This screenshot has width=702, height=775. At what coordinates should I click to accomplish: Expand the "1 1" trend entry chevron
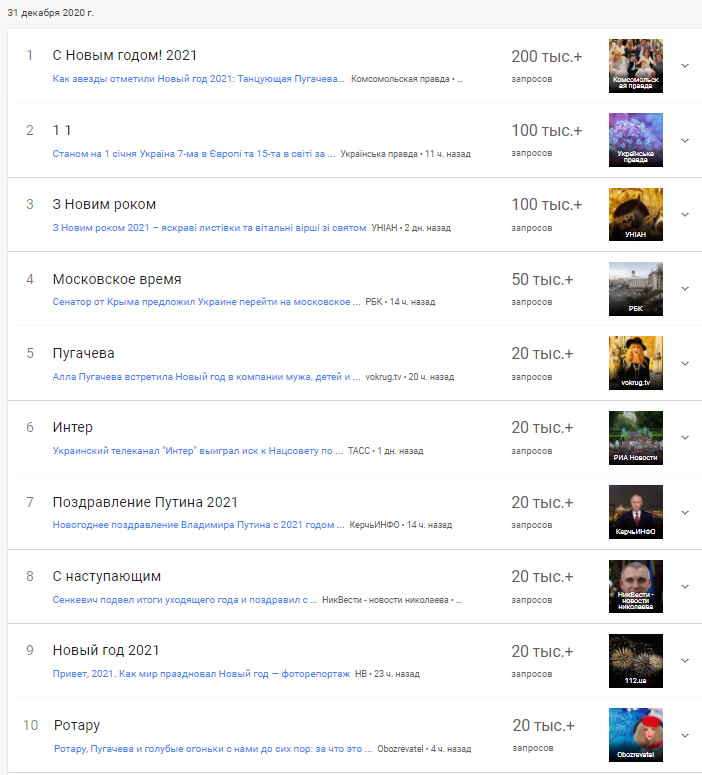(685, 140)
